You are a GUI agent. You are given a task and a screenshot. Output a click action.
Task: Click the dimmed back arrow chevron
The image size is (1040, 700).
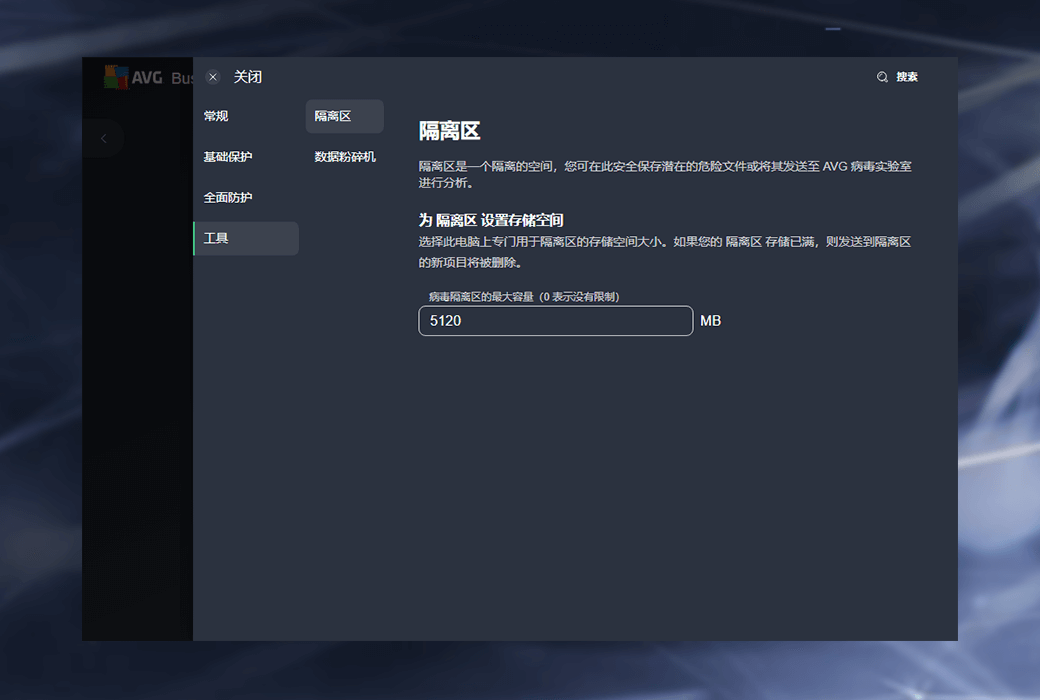103,139
